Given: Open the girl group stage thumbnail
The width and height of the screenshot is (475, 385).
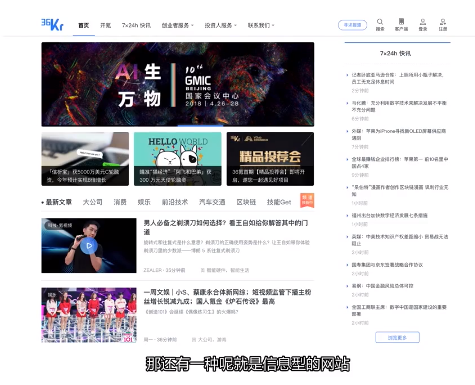Looking at the screenshot, I should pos(89,315).
